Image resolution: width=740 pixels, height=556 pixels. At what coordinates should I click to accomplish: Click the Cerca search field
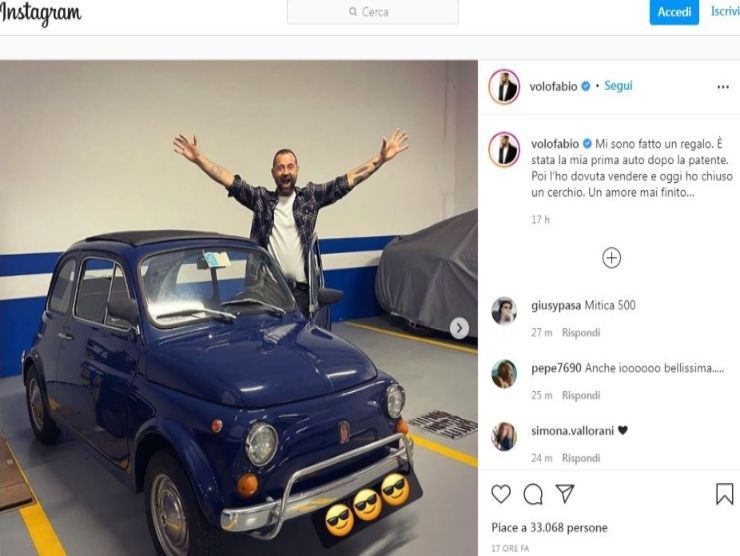372,12
